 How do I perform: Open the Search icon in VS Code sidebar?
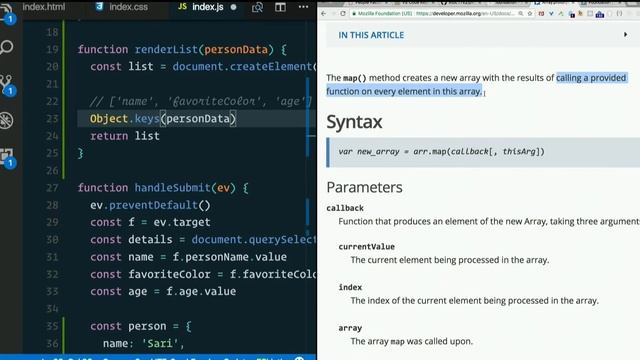click(7, 47)
